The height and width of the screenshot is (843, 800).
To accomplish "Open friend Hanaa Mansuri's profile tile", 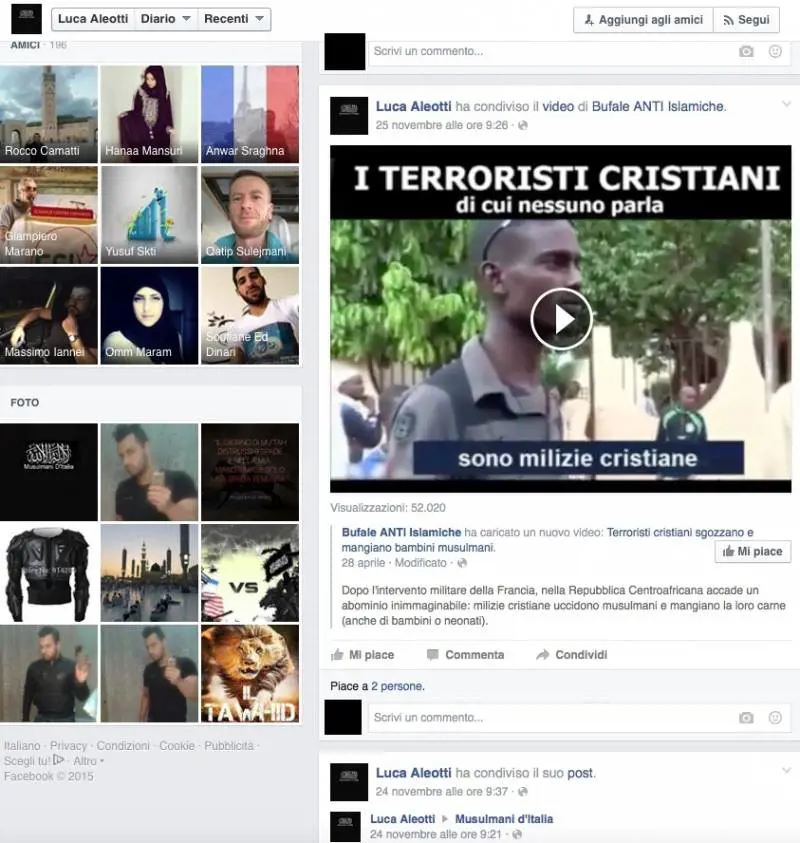I will coord(149,114).
